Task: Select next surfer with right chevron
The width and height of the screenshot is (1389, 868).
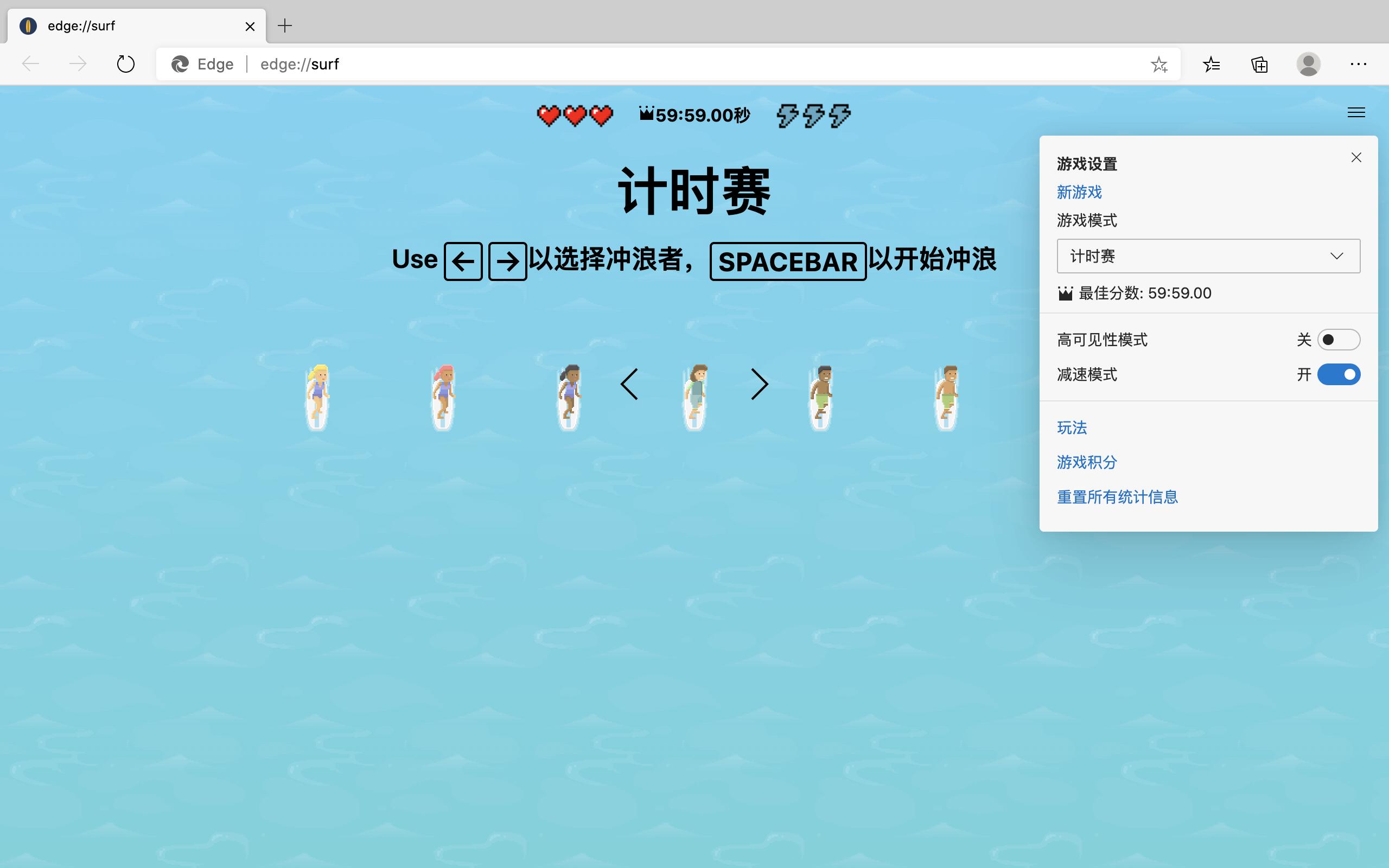Action: (x=760, y=384)
